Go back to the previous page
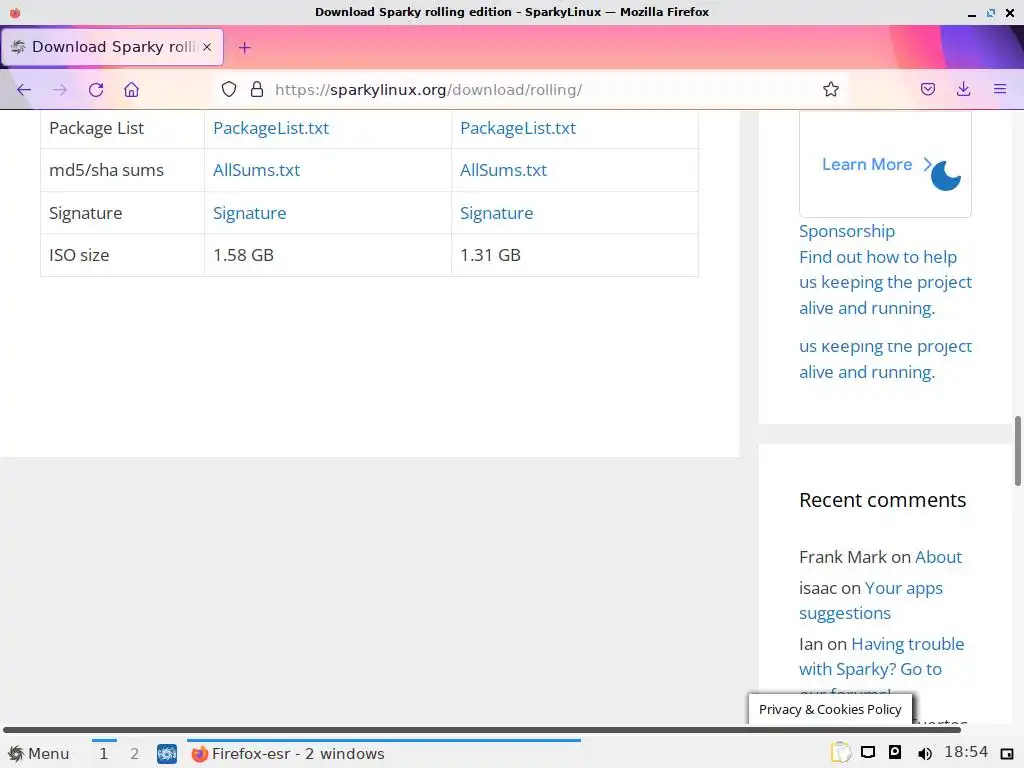This screenshot has width=1024, height=768. coord(24,89)
